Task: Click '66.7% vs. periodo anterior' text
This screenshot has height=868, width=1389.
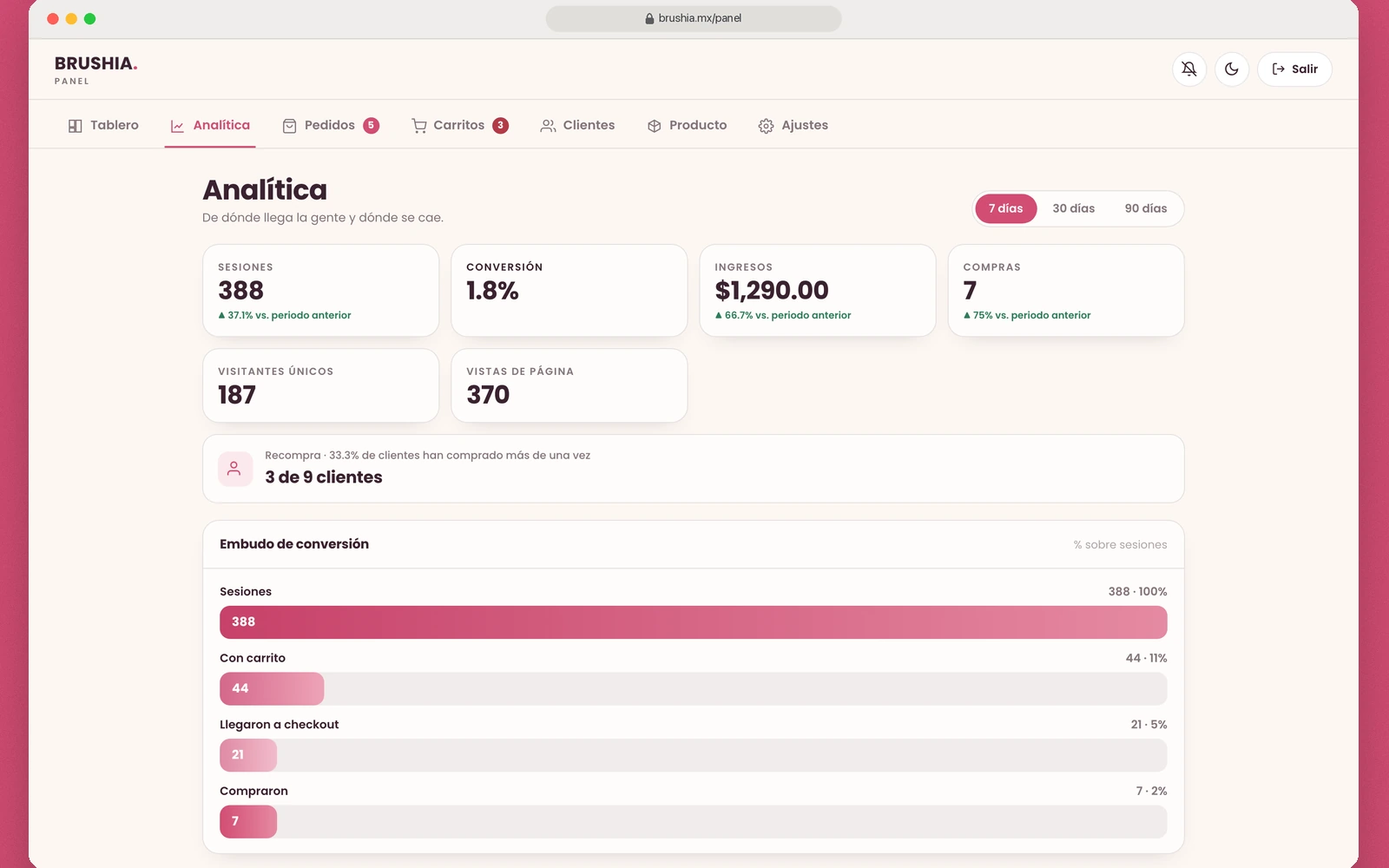Action: coord(787,315)
